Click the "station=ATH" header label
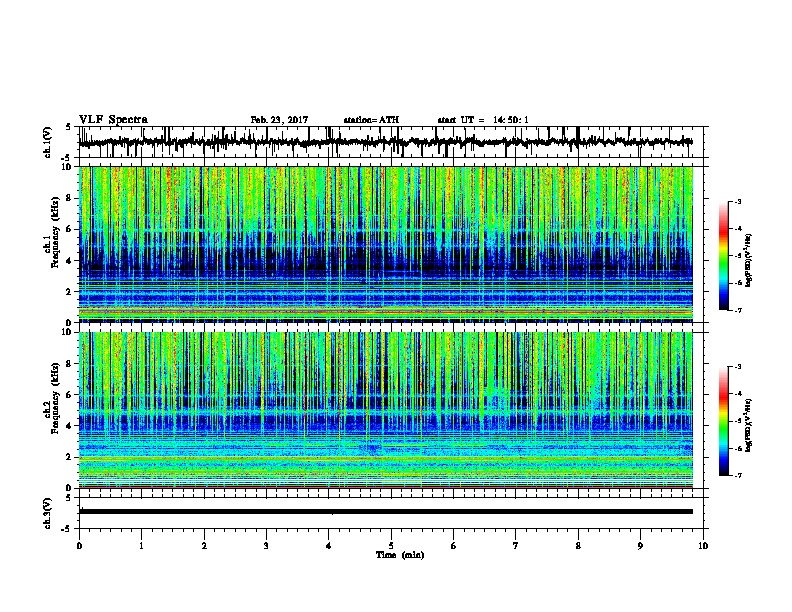Image resolution: width=792 pixels, height=612 pixels. tap(371, 120)
